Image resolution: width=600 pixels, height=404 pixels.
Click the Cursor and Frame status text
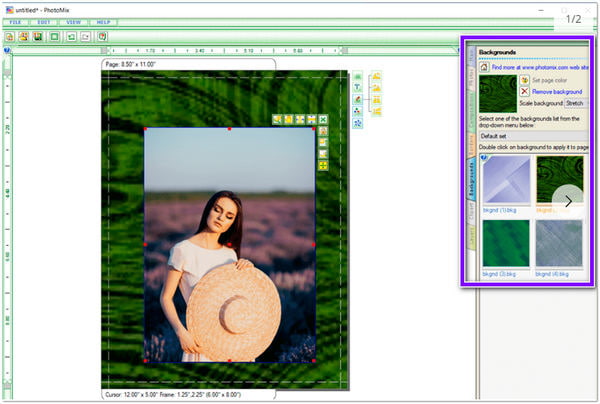tap(173, 394)
